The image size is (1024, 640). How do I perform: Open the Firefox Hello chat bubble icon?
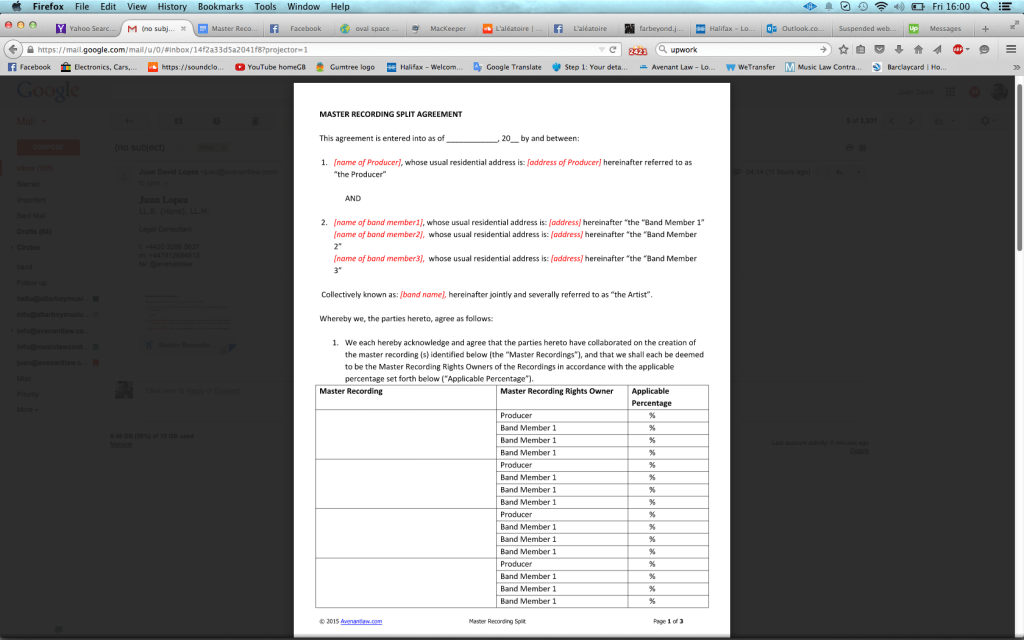[x=984, y=50]
